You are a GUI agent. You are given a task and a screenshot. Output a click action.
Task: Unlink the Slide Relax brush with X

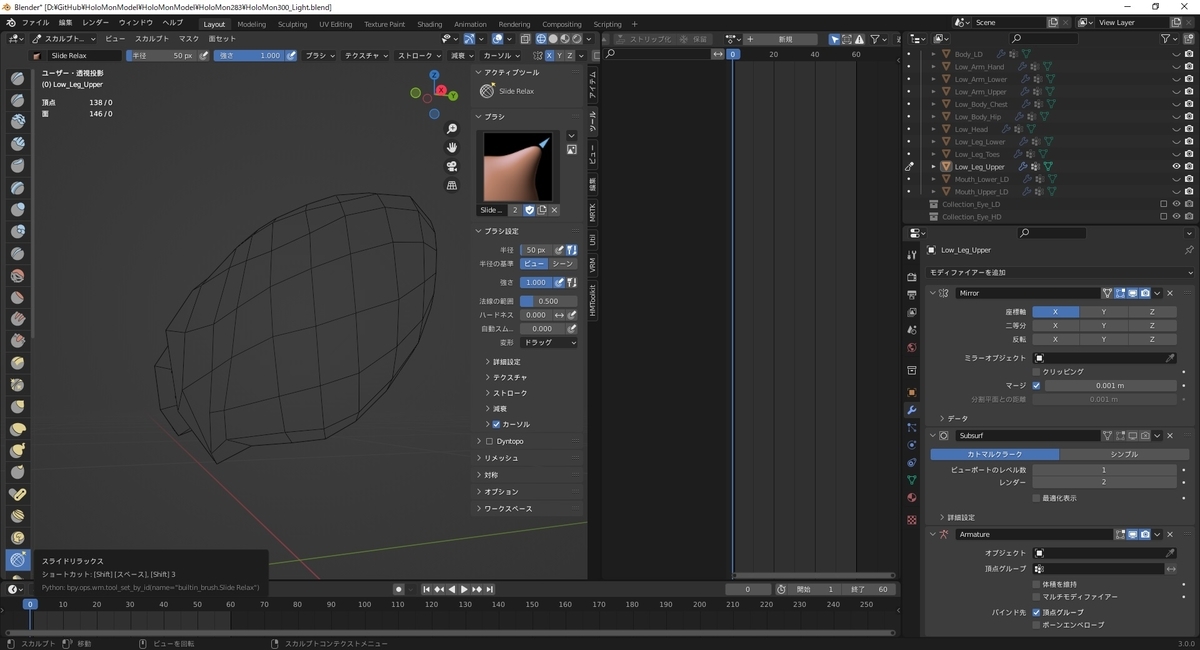pos(554,210)
